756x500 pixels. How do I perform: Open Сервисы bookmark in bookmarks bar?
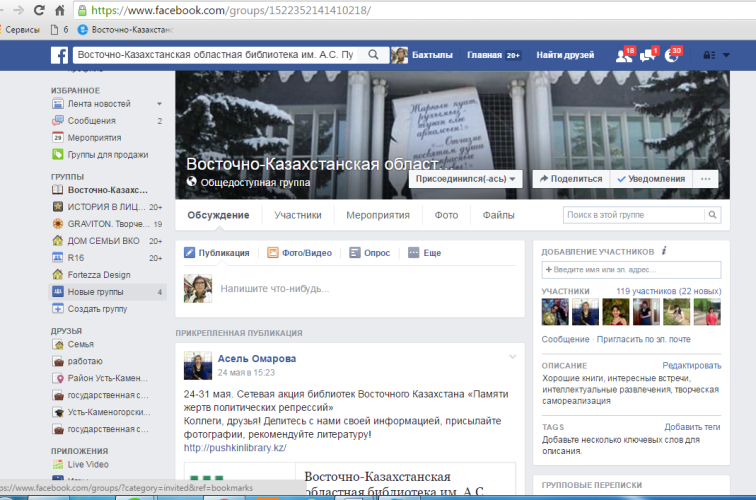tap(20, 30)
